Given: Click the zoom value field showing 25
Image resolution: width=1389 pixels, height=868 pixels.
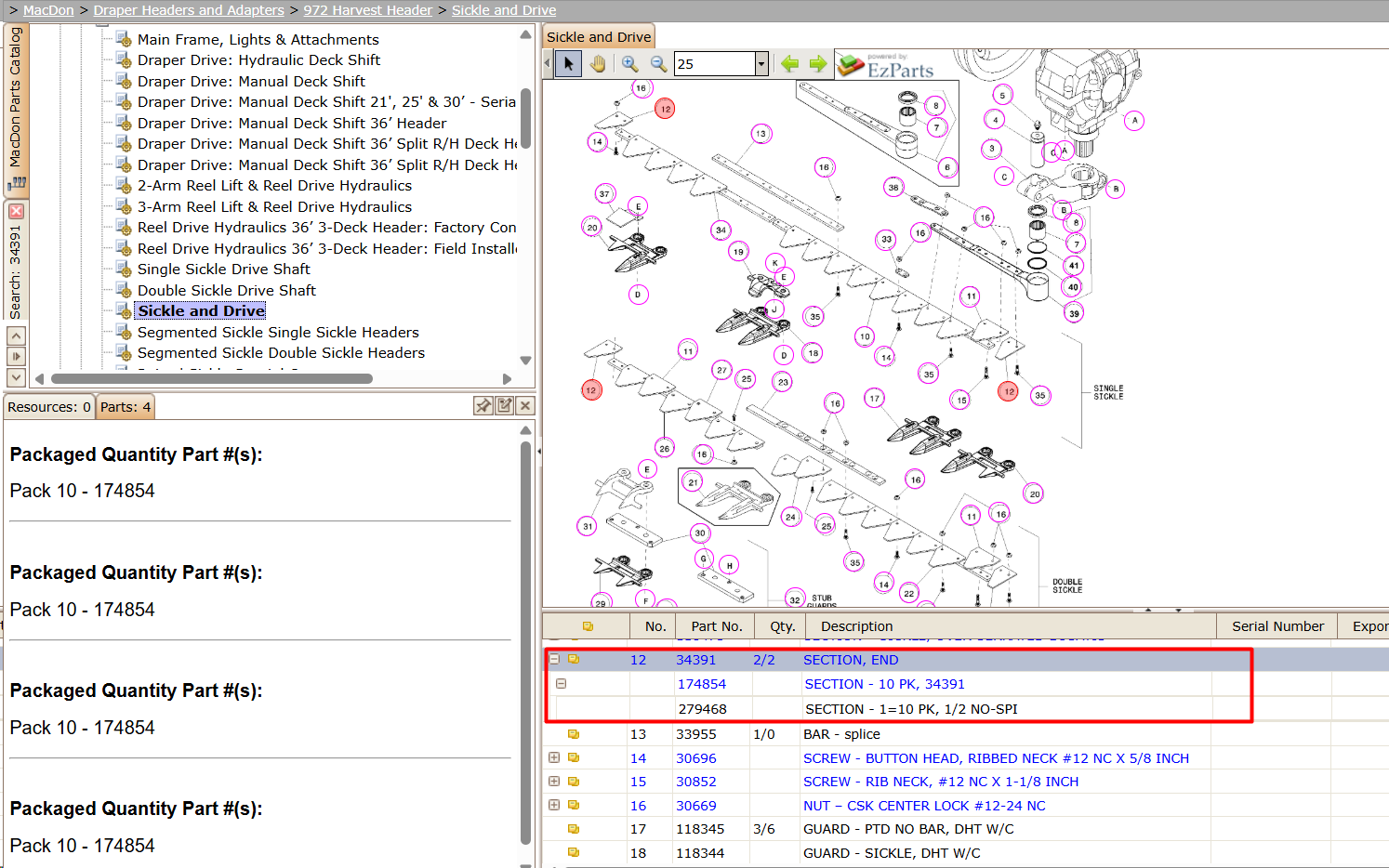Looking at the screenshot, I should [x=714, y=63].
